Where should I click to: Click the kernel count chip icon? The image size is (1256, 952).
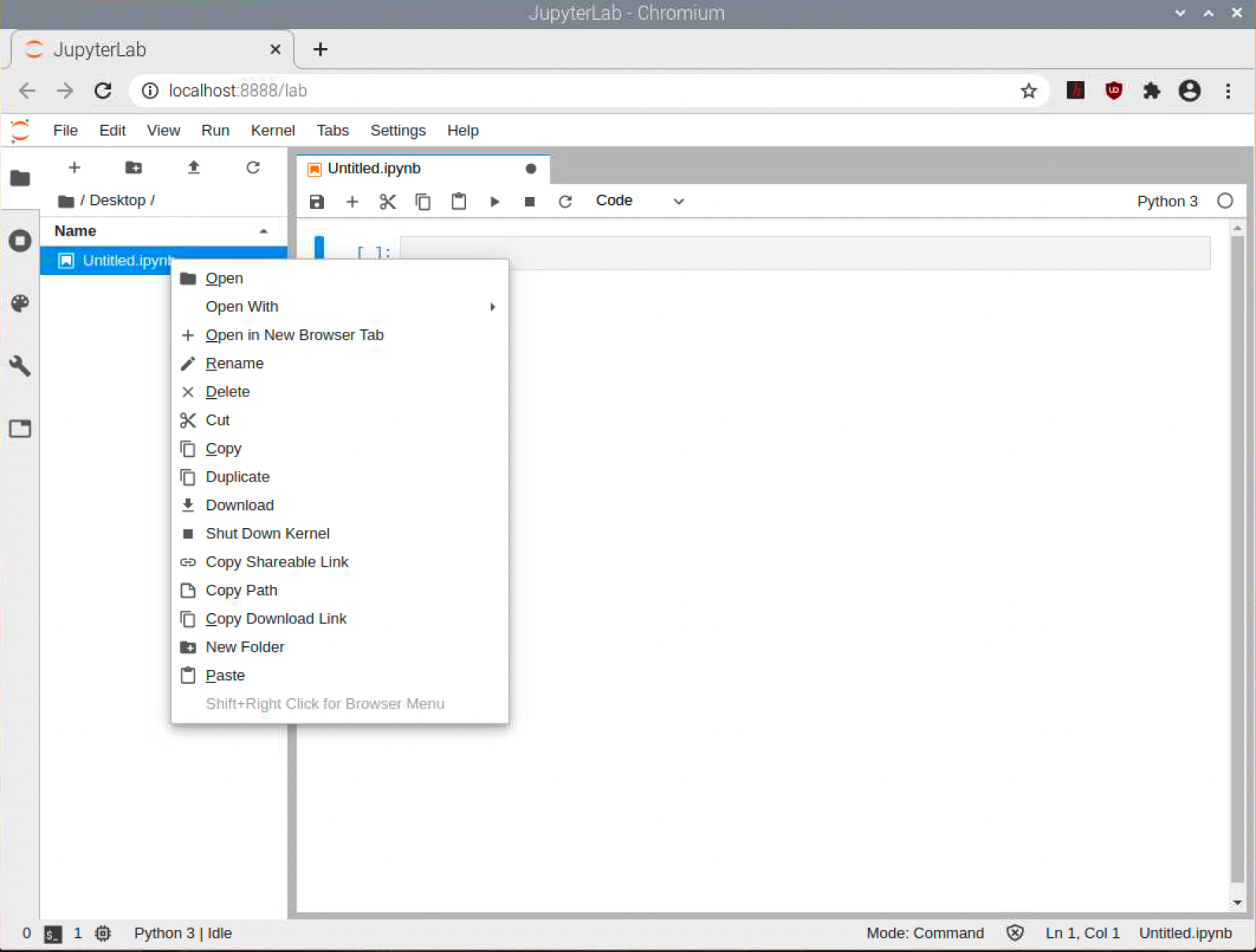tap(103, 933)
